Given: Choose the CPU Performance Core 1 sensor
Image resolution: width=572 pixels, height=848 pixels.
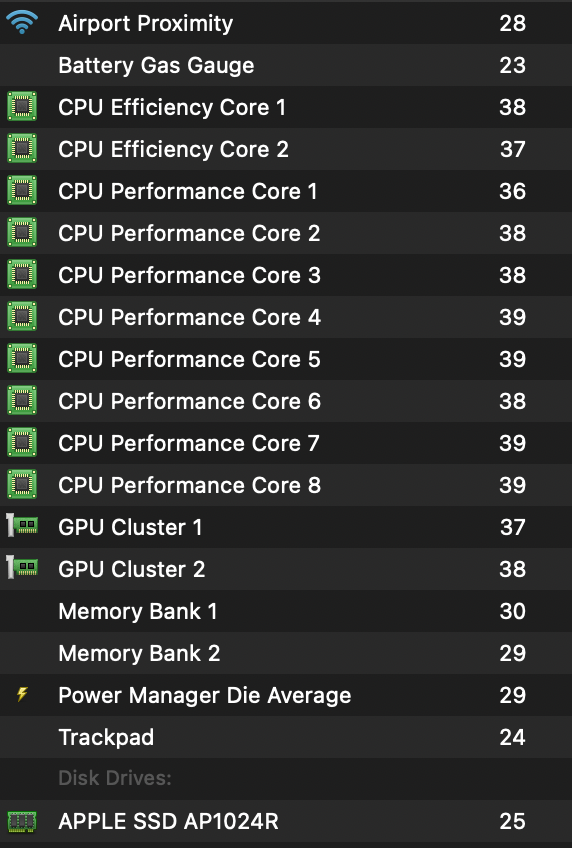Looking at the screenshot, I should coord(286,191).
